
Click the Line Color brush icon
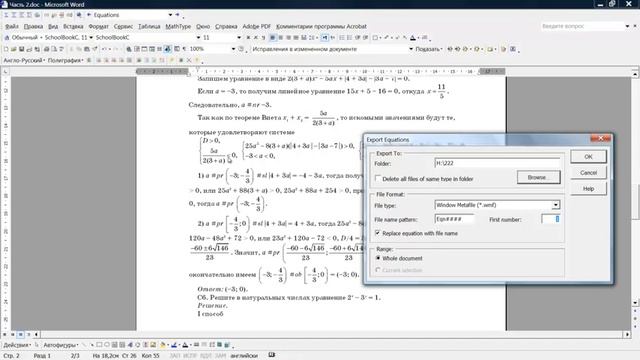point(174,345)
